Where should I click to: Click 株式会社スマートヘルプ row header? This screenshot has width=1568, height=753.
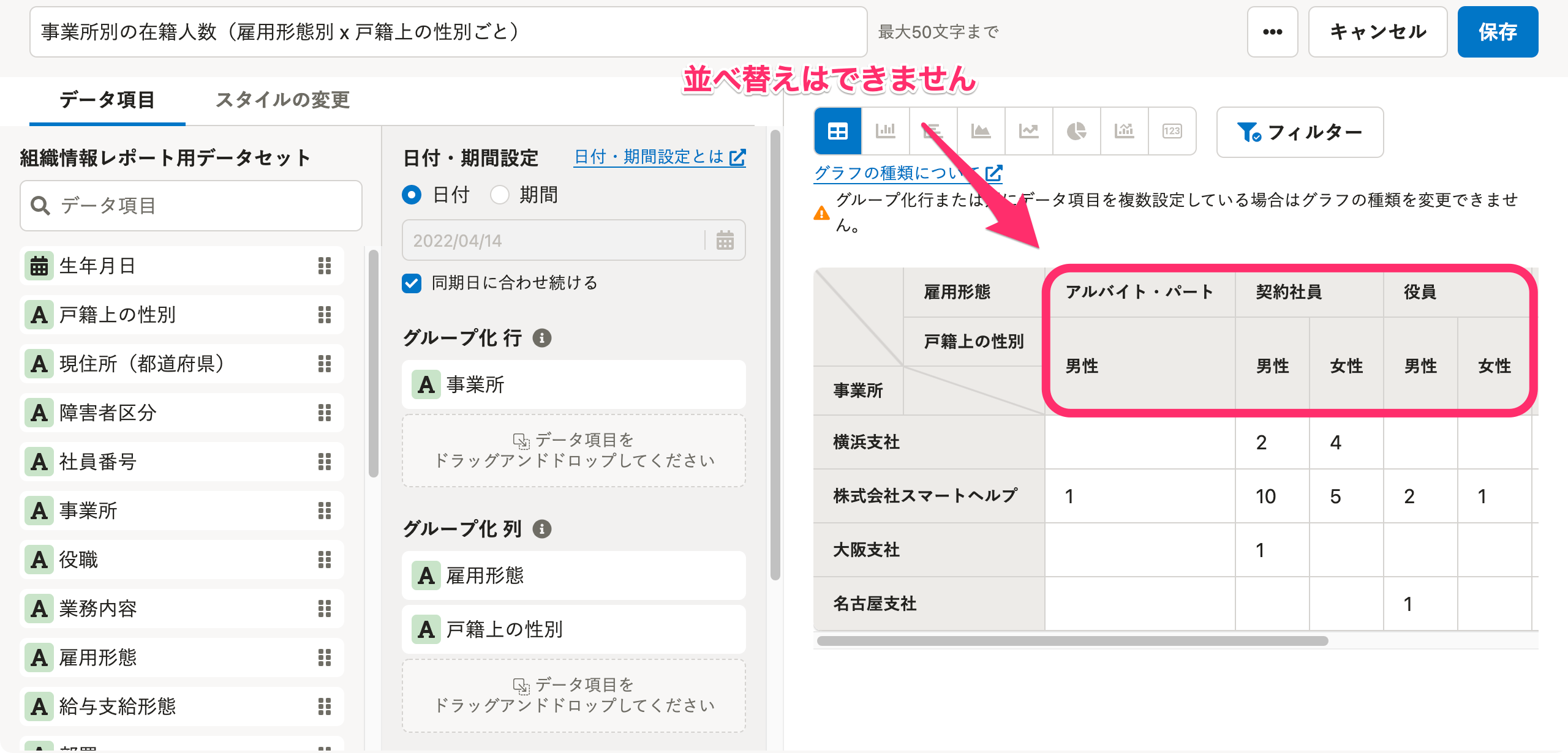tap(929, 496)
